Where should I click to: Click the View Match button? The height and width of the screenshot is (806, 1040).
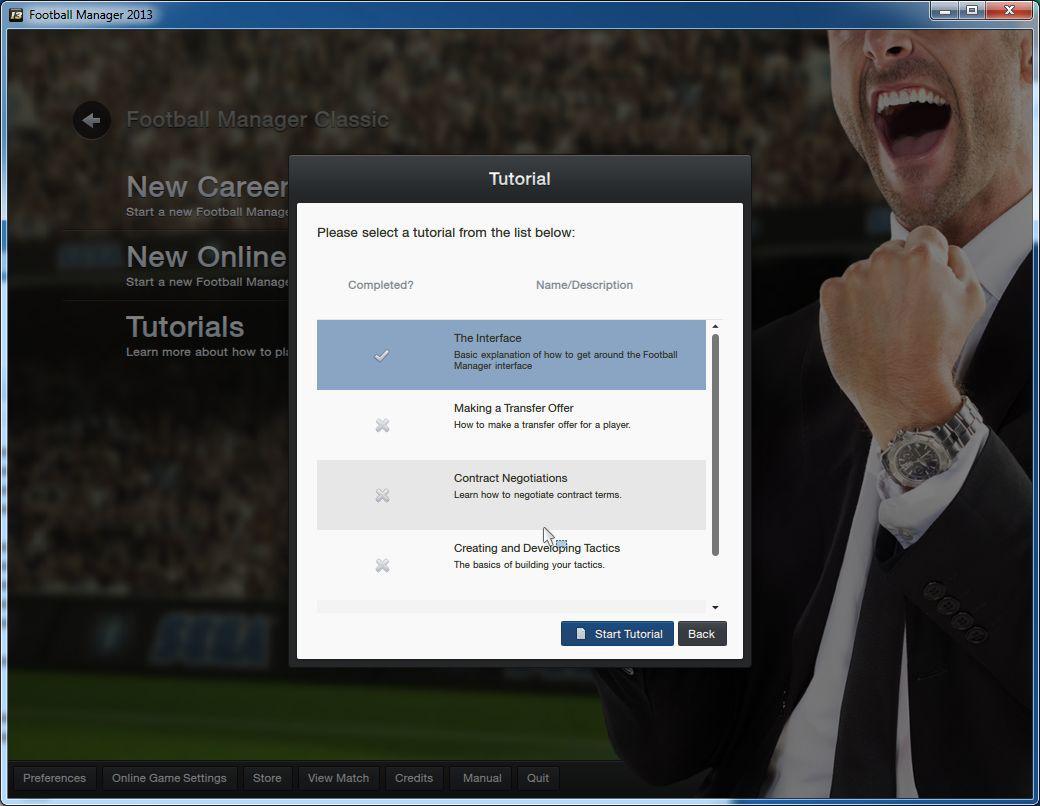(x=338, y=777)
